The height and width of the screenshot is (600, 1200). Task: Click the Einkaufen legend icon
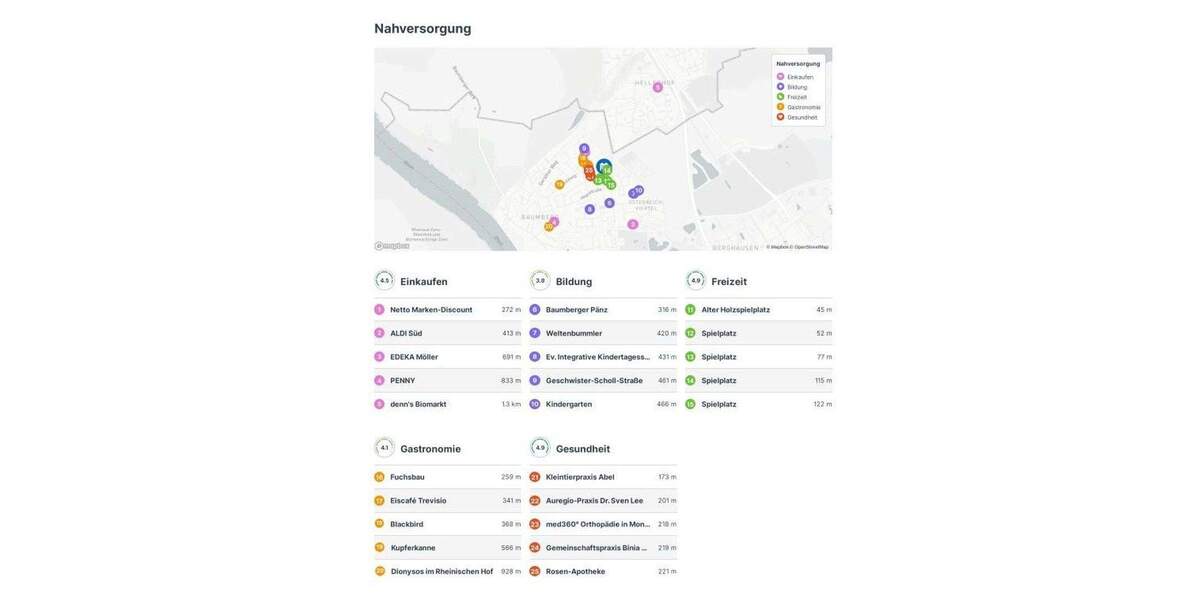click(778, 74)
